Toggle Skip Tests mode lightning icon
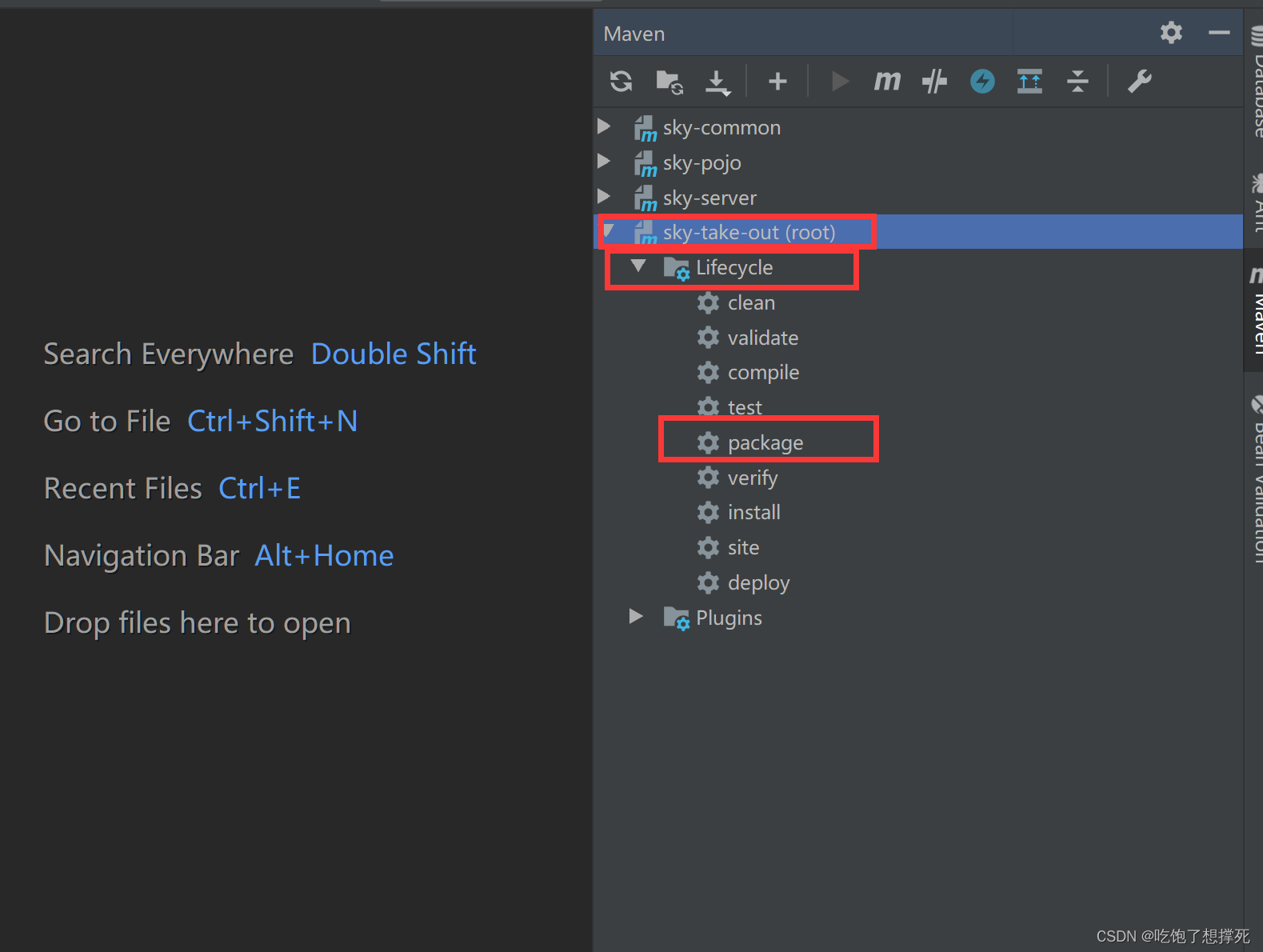This screenshot has width=1263, height=952. pyautogui.click(x=982, y=82)
